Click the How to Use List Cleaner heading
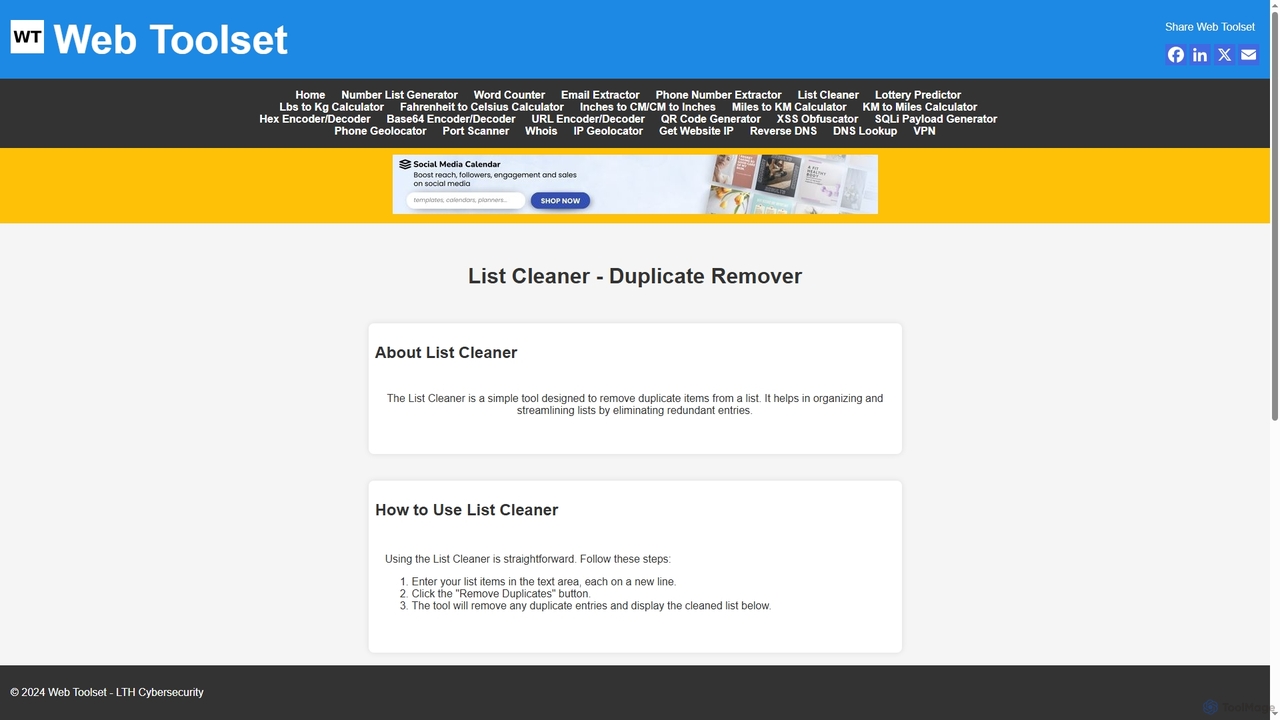1280x720 pixels. tap(467, 510)
